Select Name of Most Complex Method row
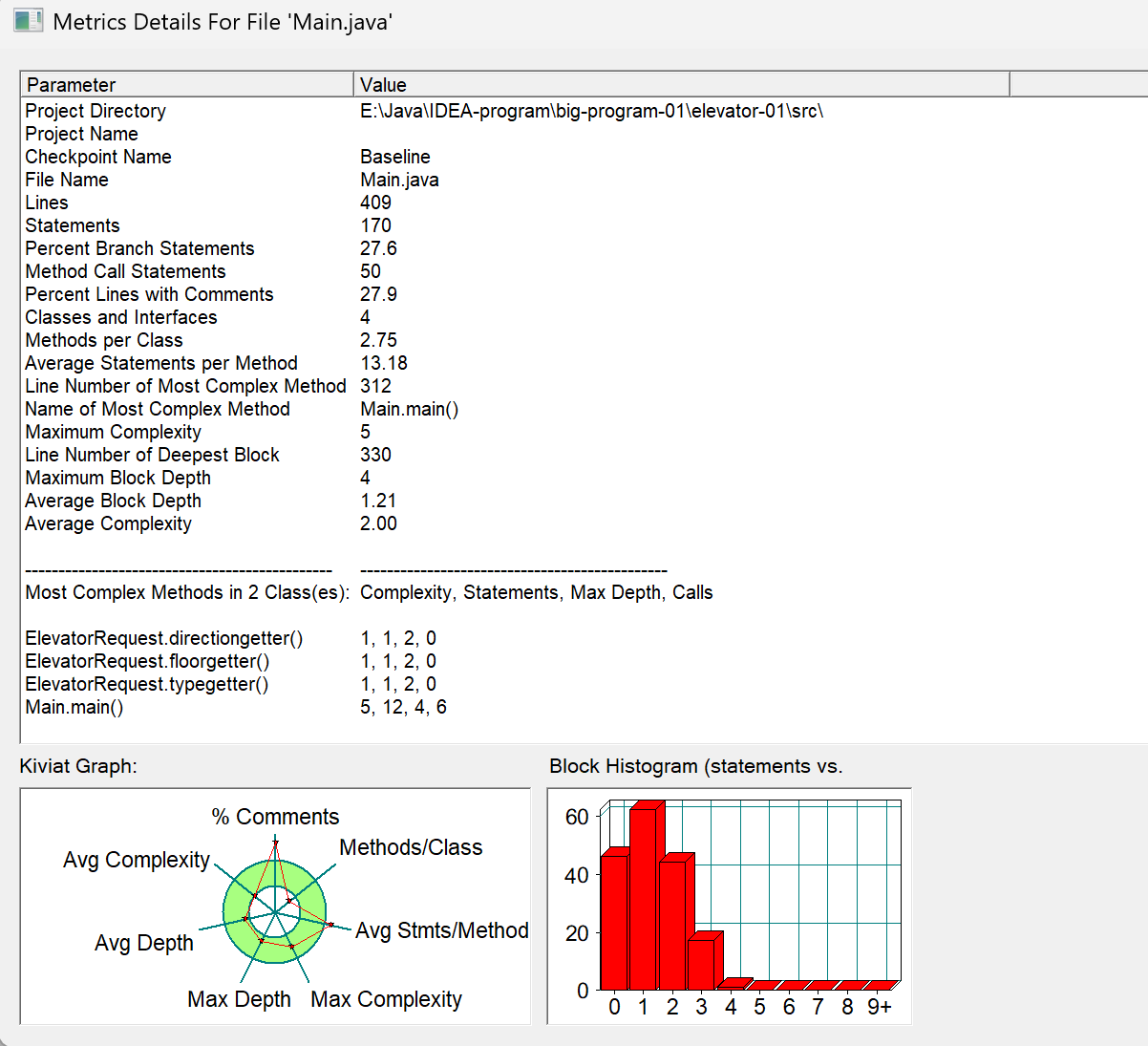Viewport: 1148px width, 1046px height. coord(158,409)
